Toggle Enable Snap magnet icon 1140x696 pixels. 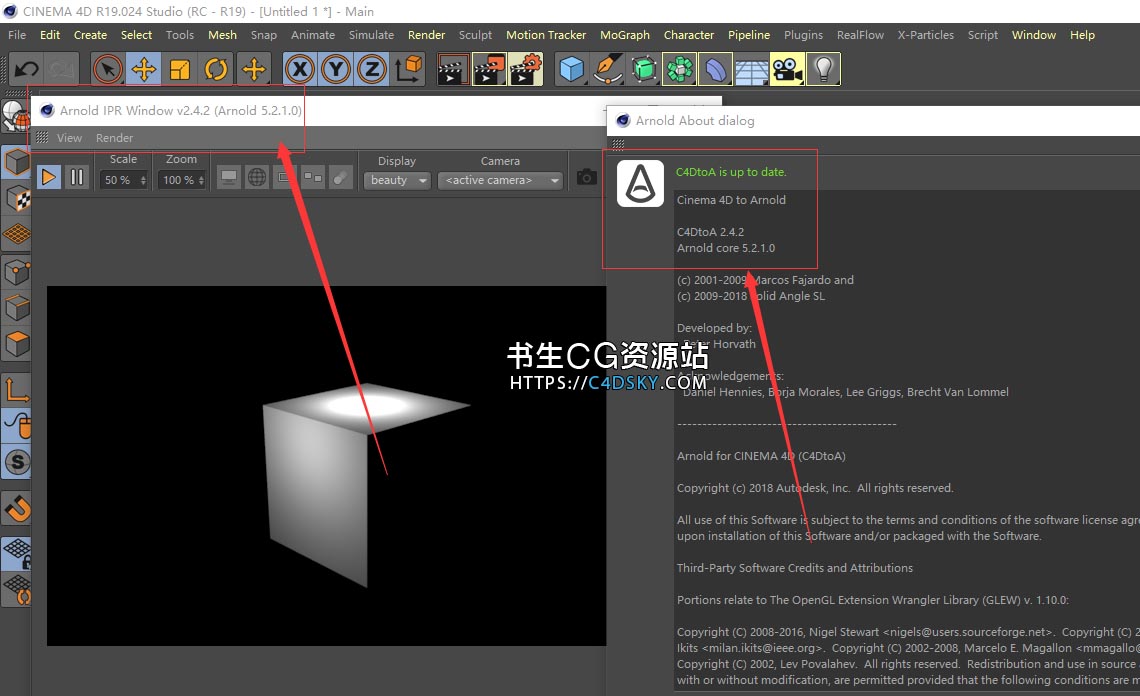(16, 508)
